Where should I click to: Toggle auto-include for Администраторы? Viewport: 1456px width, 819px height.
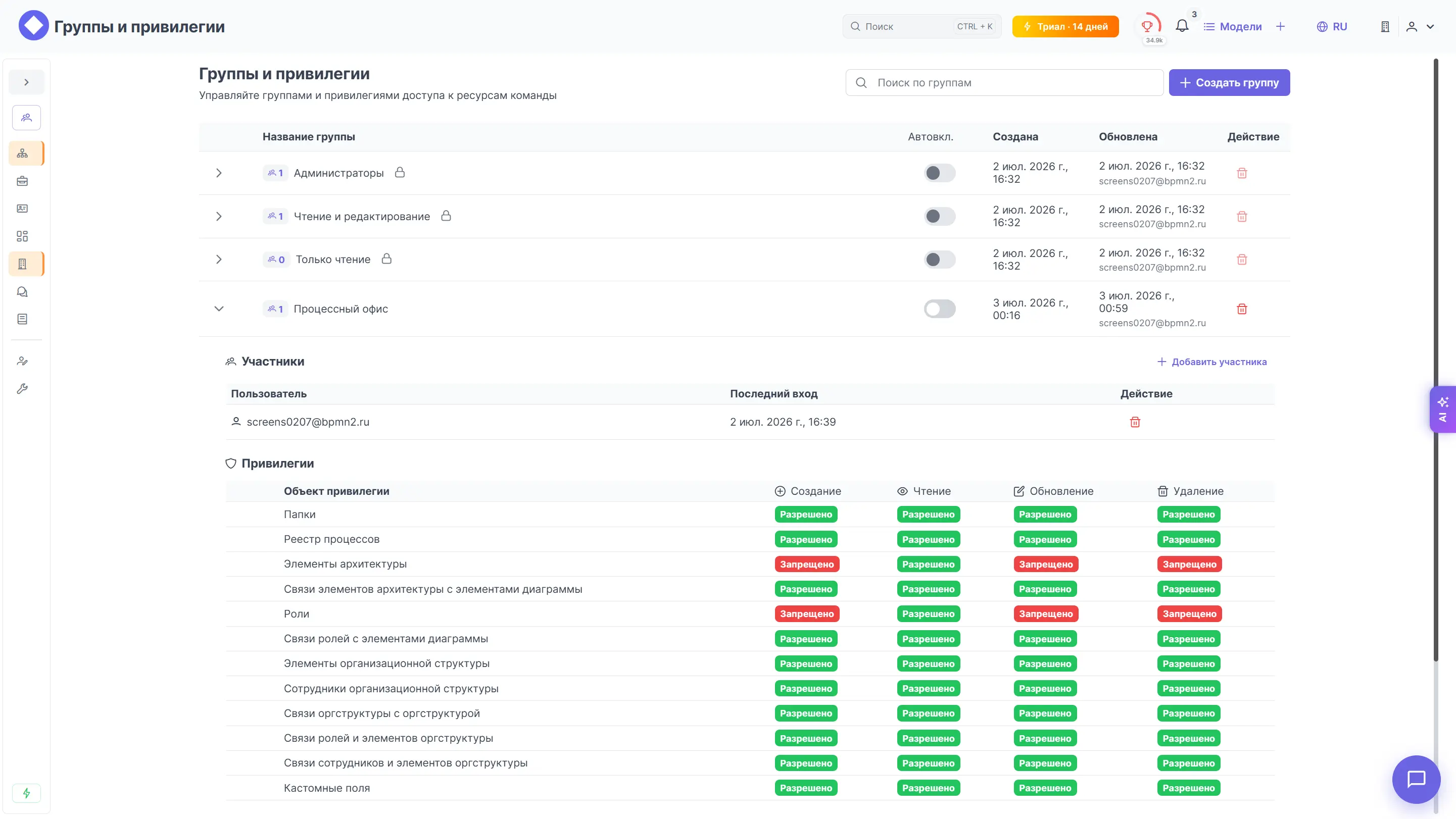[939, 173]
